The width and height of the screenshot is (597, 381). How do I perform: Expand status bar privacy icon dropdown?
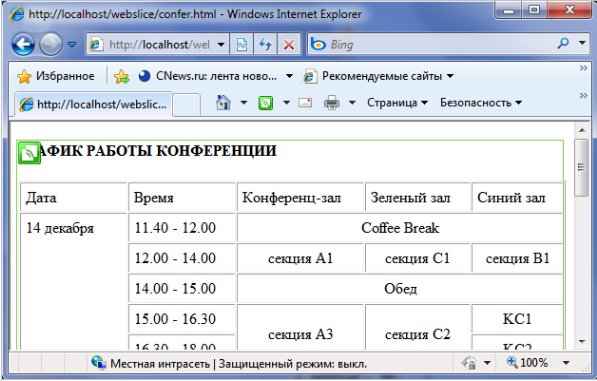[487, 363]
